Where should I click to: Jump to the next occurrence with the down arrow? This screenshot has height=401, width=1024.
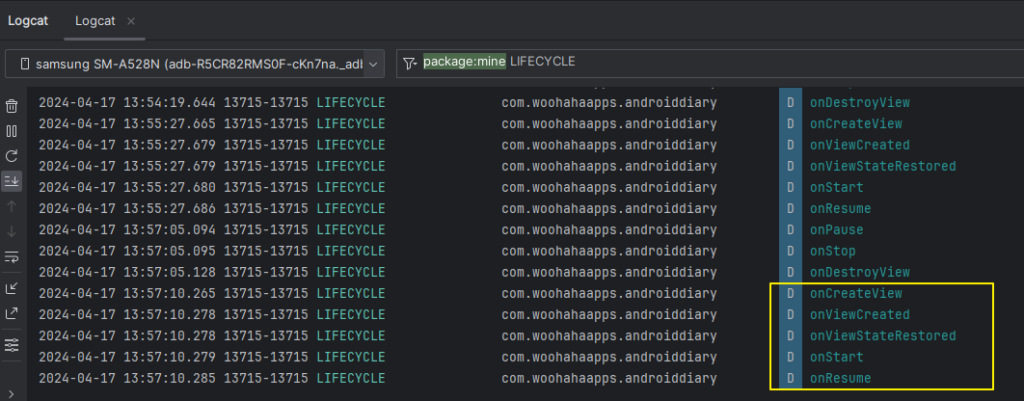[x=12, y=231]
